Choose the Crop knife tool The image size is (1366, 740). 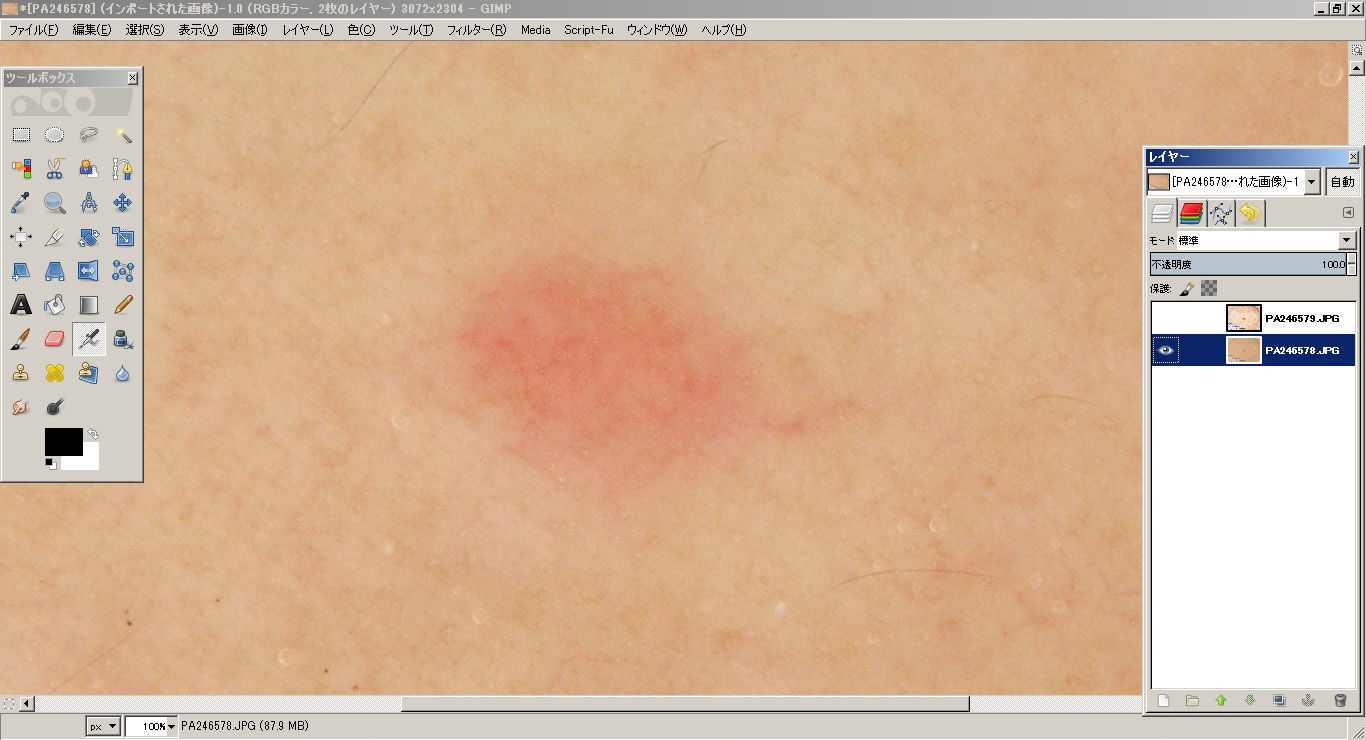click(55, 237)
